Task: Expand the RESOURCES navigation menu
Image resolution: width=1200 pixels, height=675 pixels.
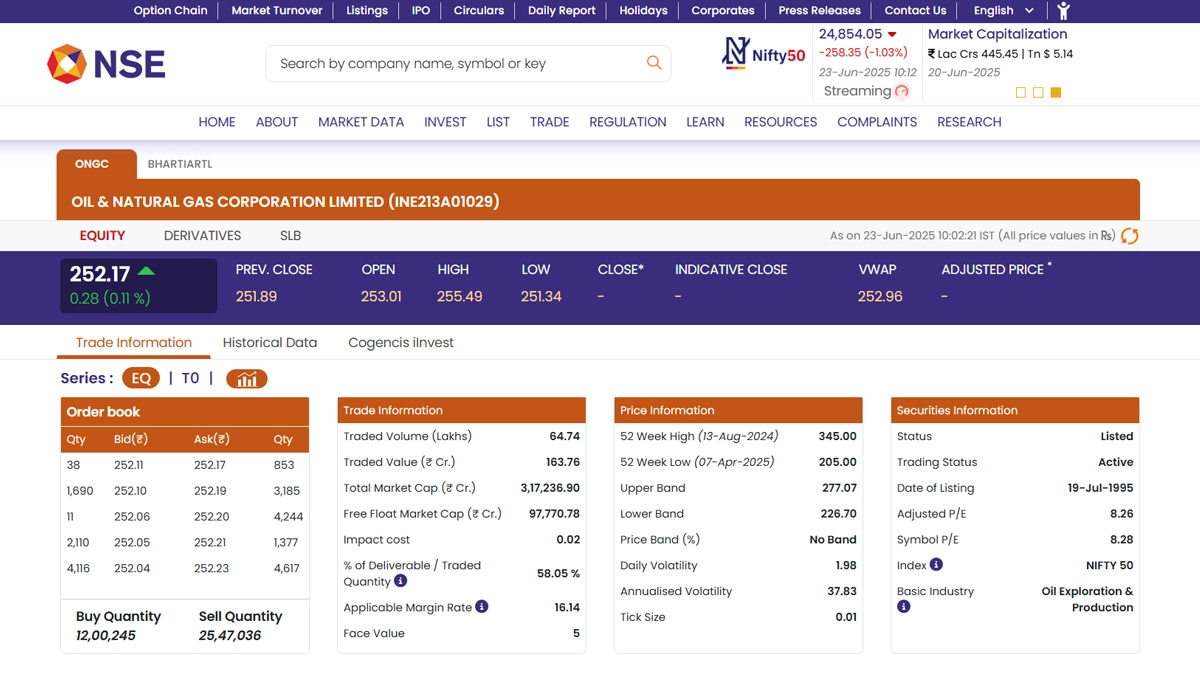Action: 780,122
